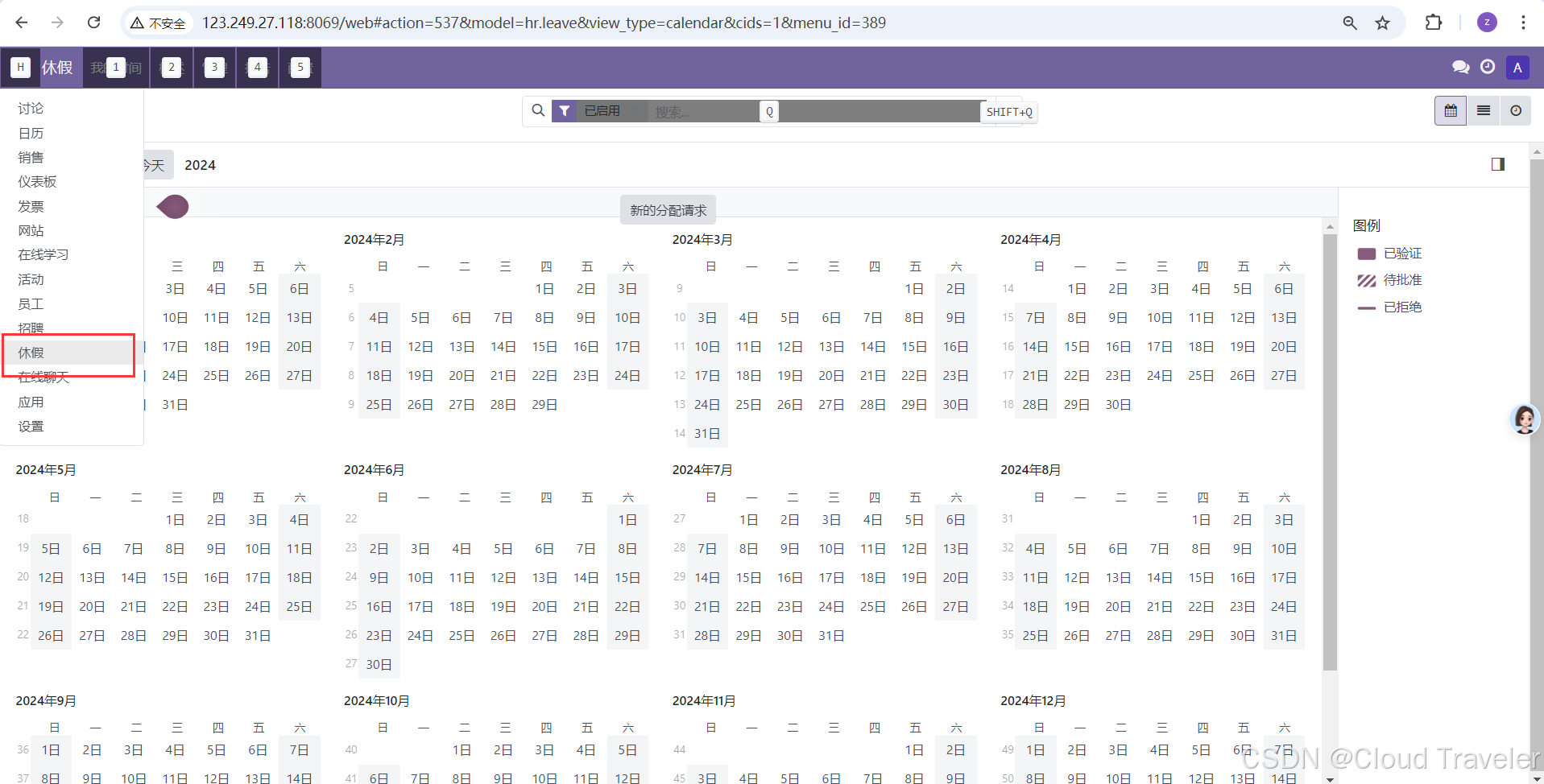Click the search magnifier icon
Image resolution: width=1544 pixels, height=784 pixels.
[538, 111]
